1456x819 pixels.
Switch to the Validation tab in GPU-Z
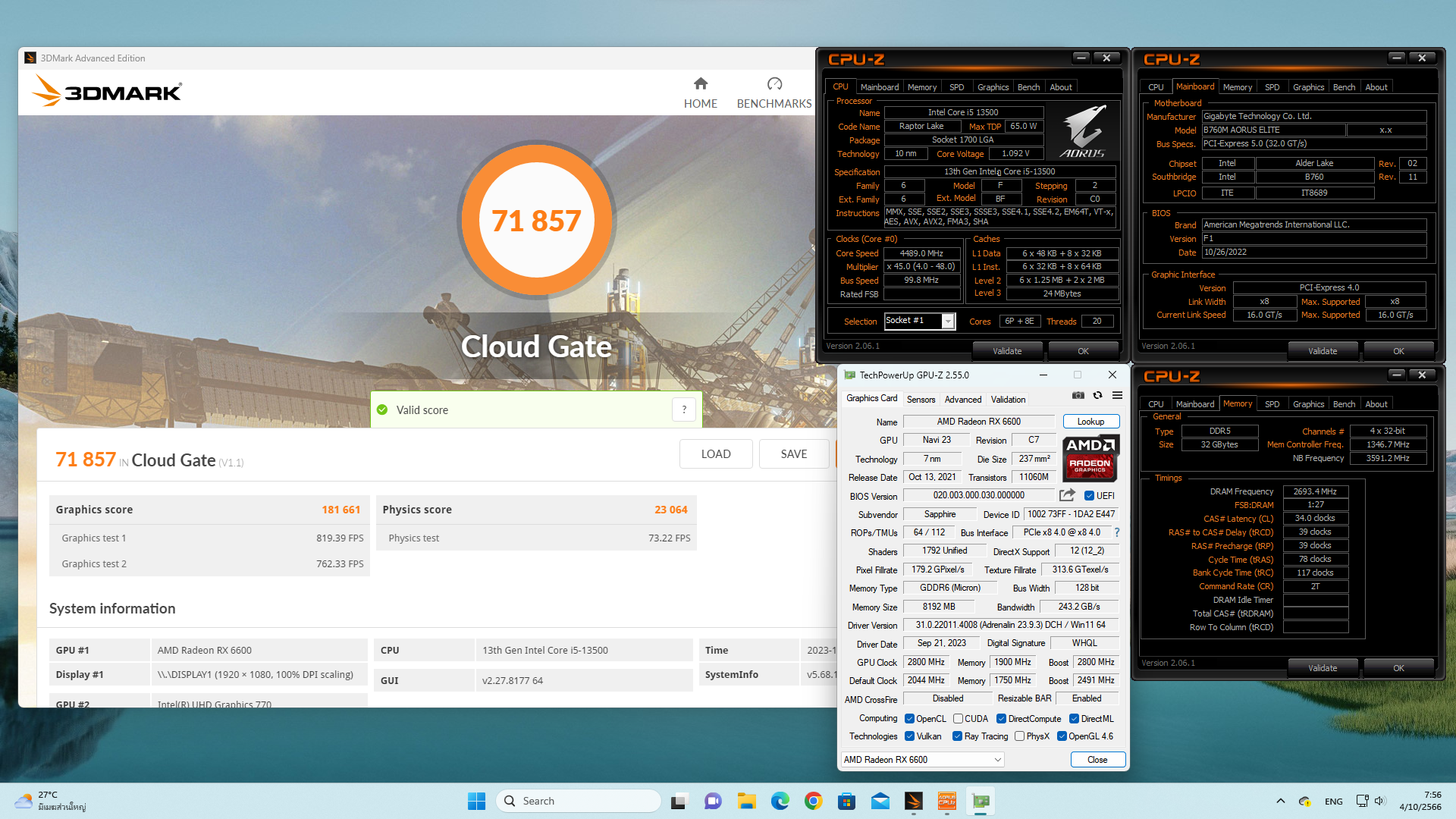[x=1008, y=400]
